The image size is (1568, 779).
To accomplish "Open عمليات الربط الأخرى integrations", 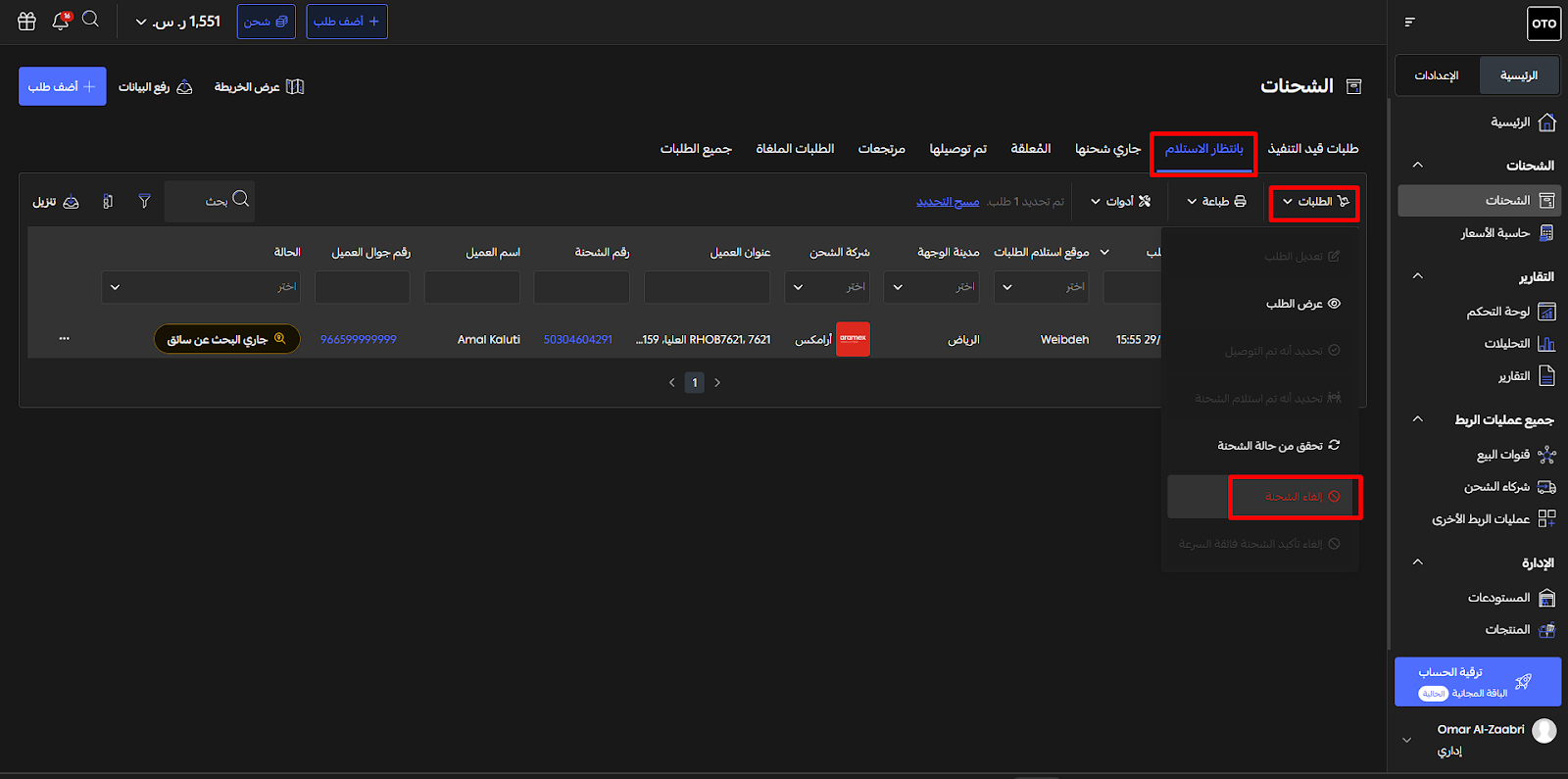I will (1494, 519).
